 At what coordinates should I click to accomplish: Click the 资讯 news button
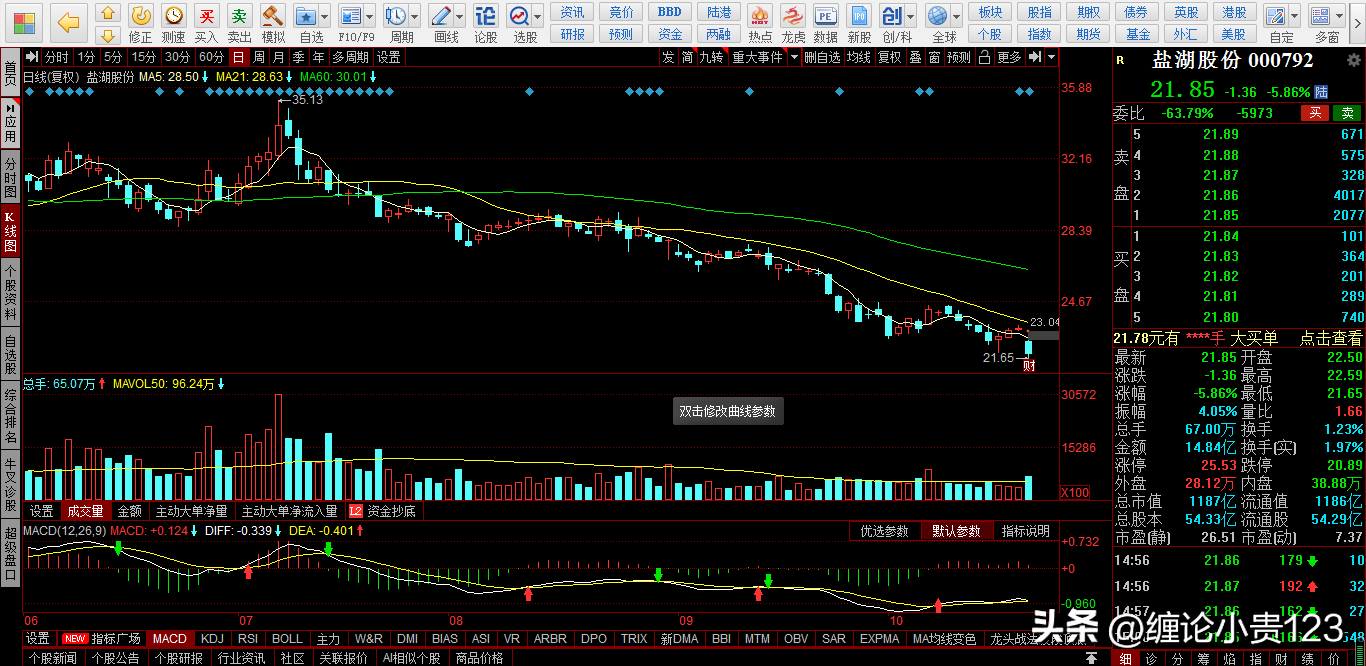(573, 12)
